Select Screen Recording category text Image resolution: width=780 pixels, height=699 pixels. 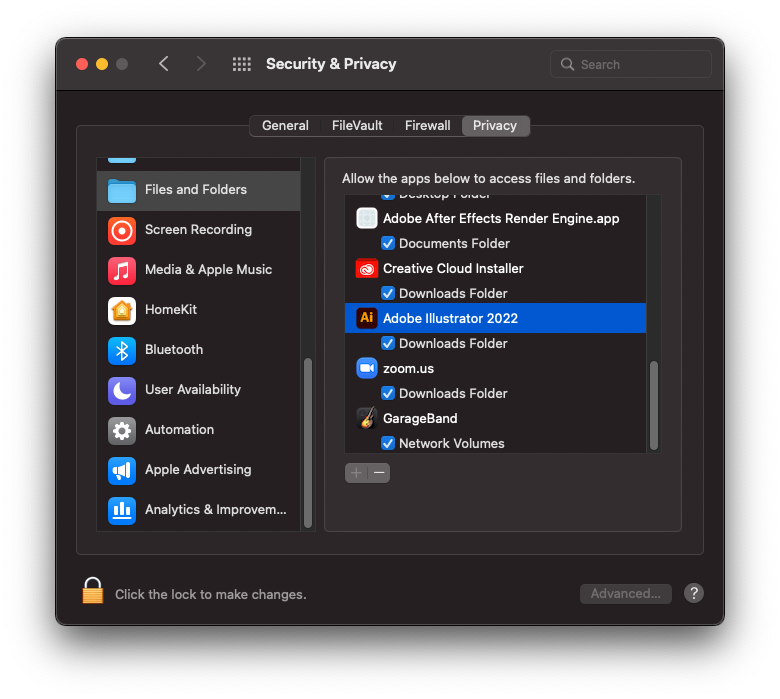pyautogui.click(x=198, y=229)
